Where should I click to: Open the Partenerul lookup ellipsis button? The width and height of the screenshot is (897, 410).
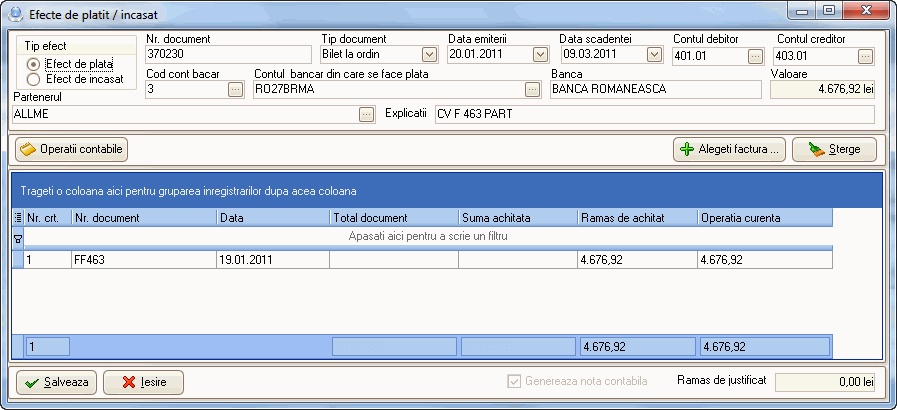click(366, 114)
